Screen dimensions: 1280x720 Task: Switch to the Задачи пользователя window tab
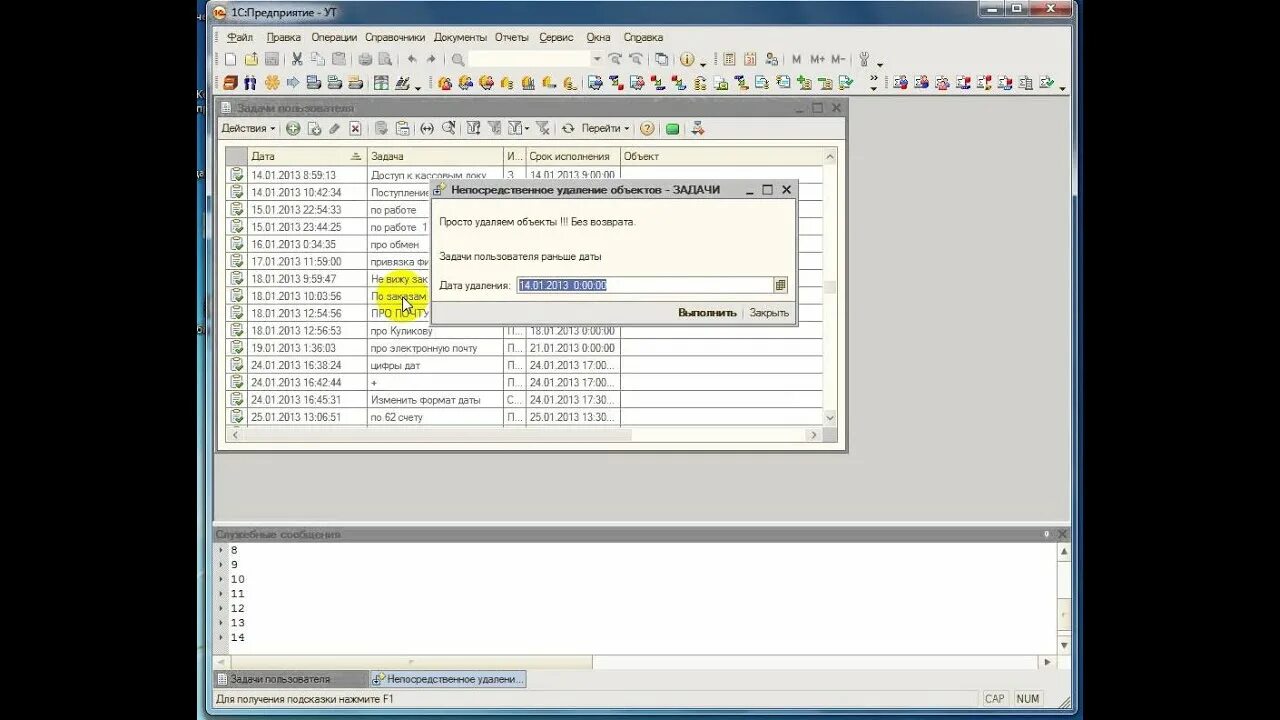click(290, 679)
